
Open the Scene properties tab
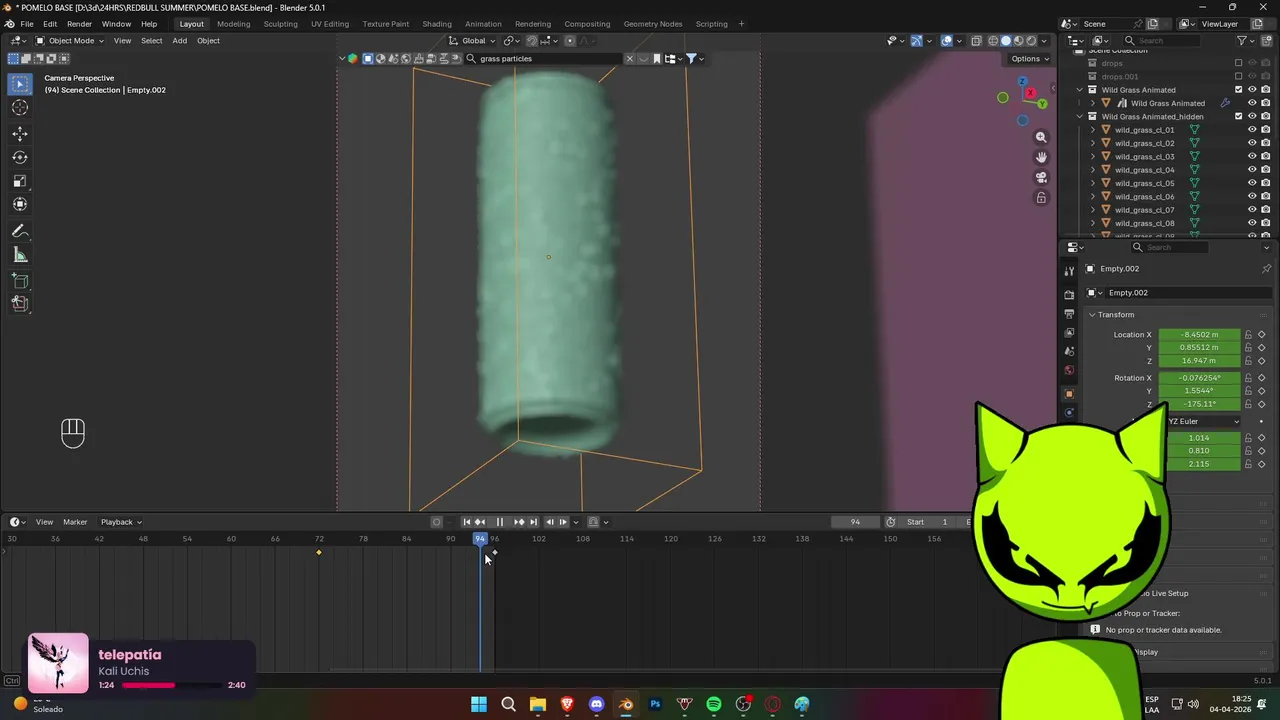tap(1069, 351)
